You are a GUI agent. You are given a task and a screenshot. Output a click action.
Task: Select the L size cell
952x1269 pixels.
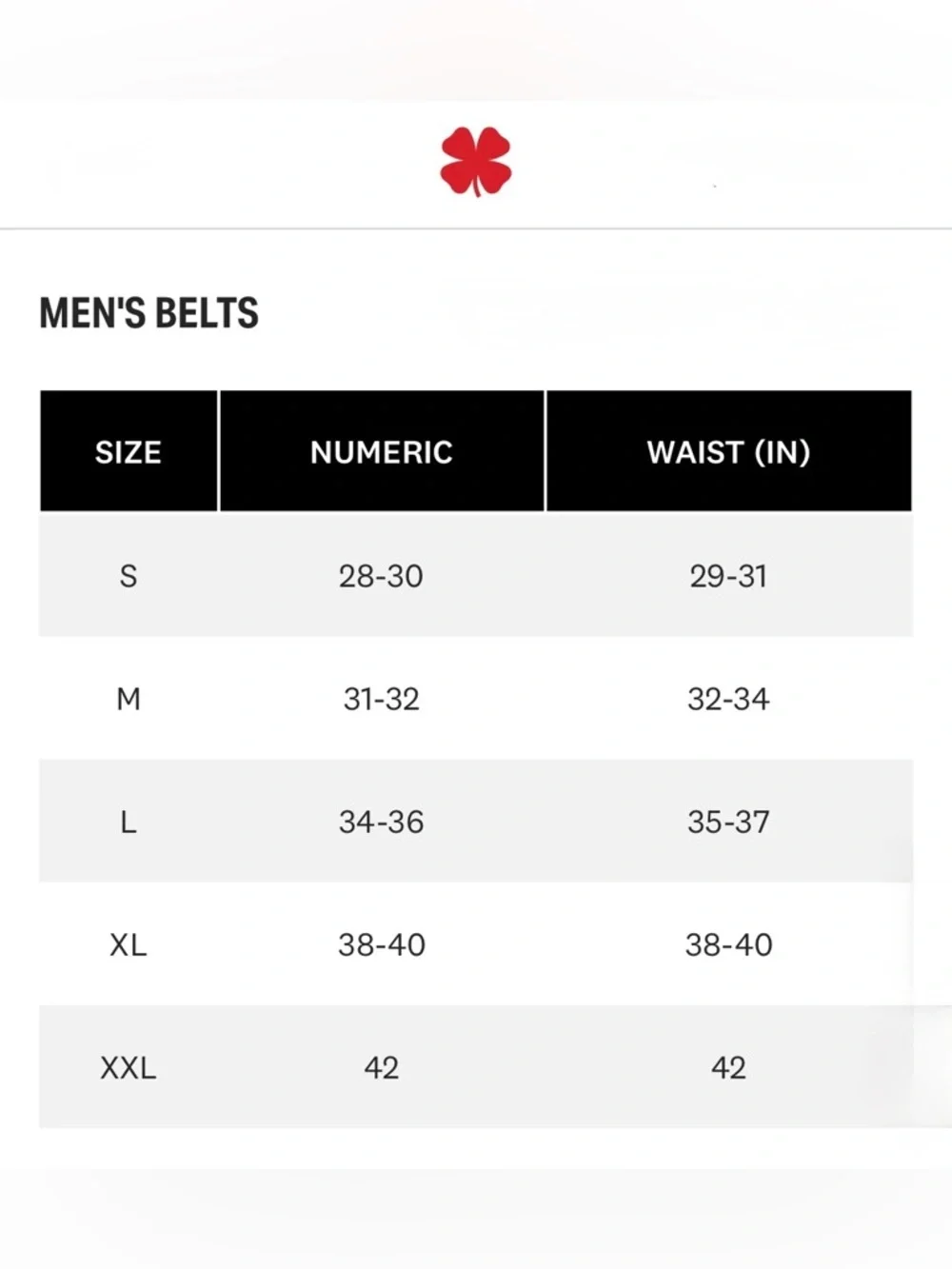(129, 822)
